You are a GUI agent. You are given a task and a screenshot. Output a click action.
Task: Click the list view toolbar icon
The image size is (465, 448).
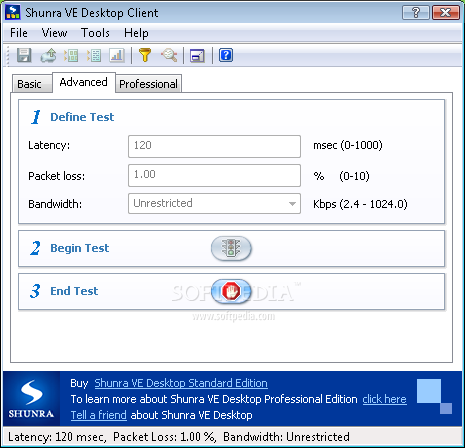click(x=94, y=55)
